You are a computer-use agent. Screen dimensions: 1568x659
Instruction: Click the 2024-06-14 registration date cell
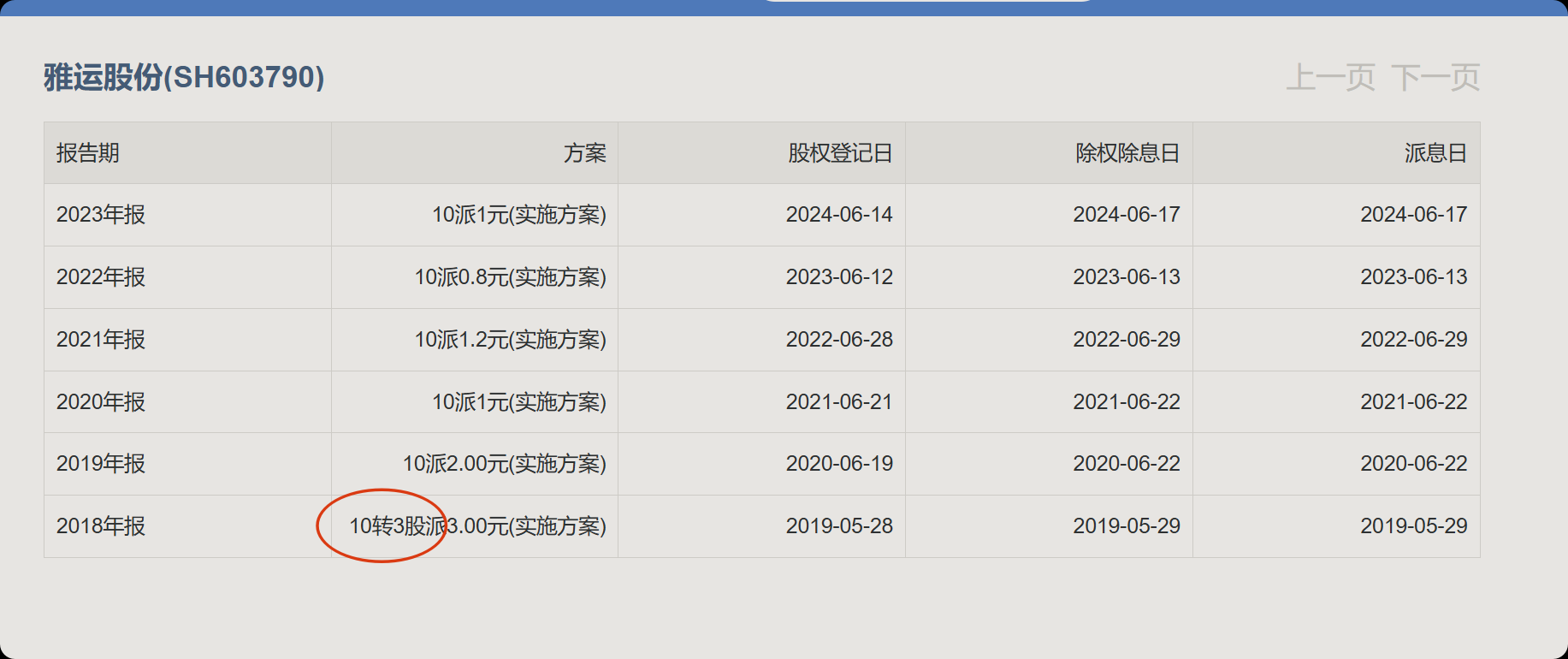[x=838, y=215]
